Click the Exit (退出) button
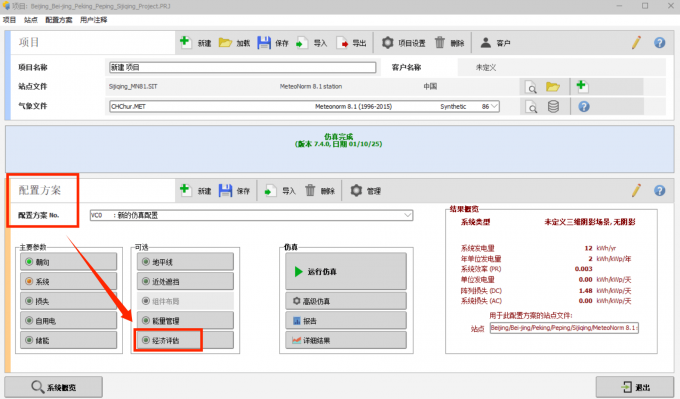Screen dimensions: 680x399 pos(635,387)
